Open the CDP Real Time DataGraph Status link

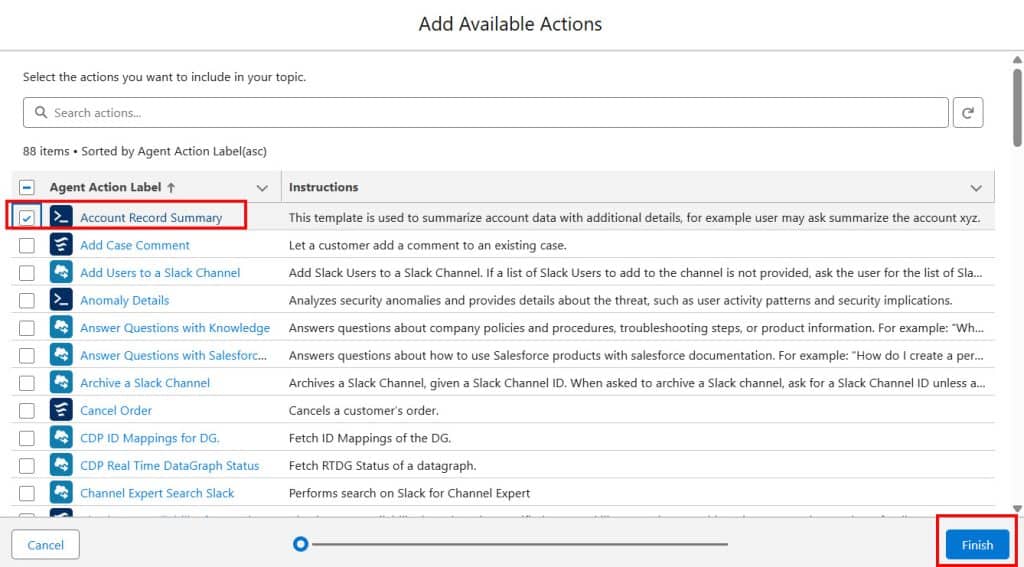(x=169, y=465)
